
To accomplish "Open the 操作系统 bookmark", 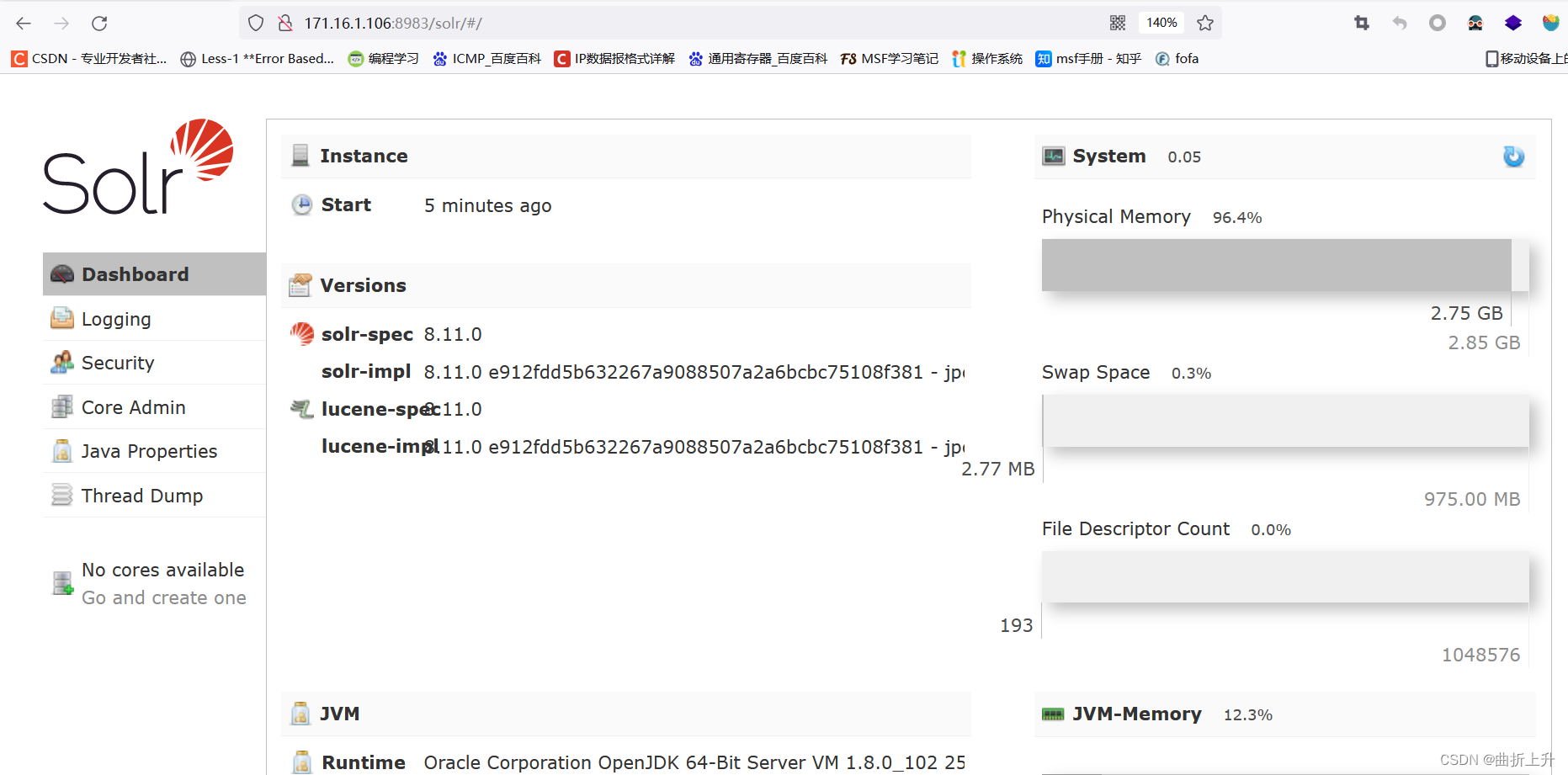I will (987, 58).
